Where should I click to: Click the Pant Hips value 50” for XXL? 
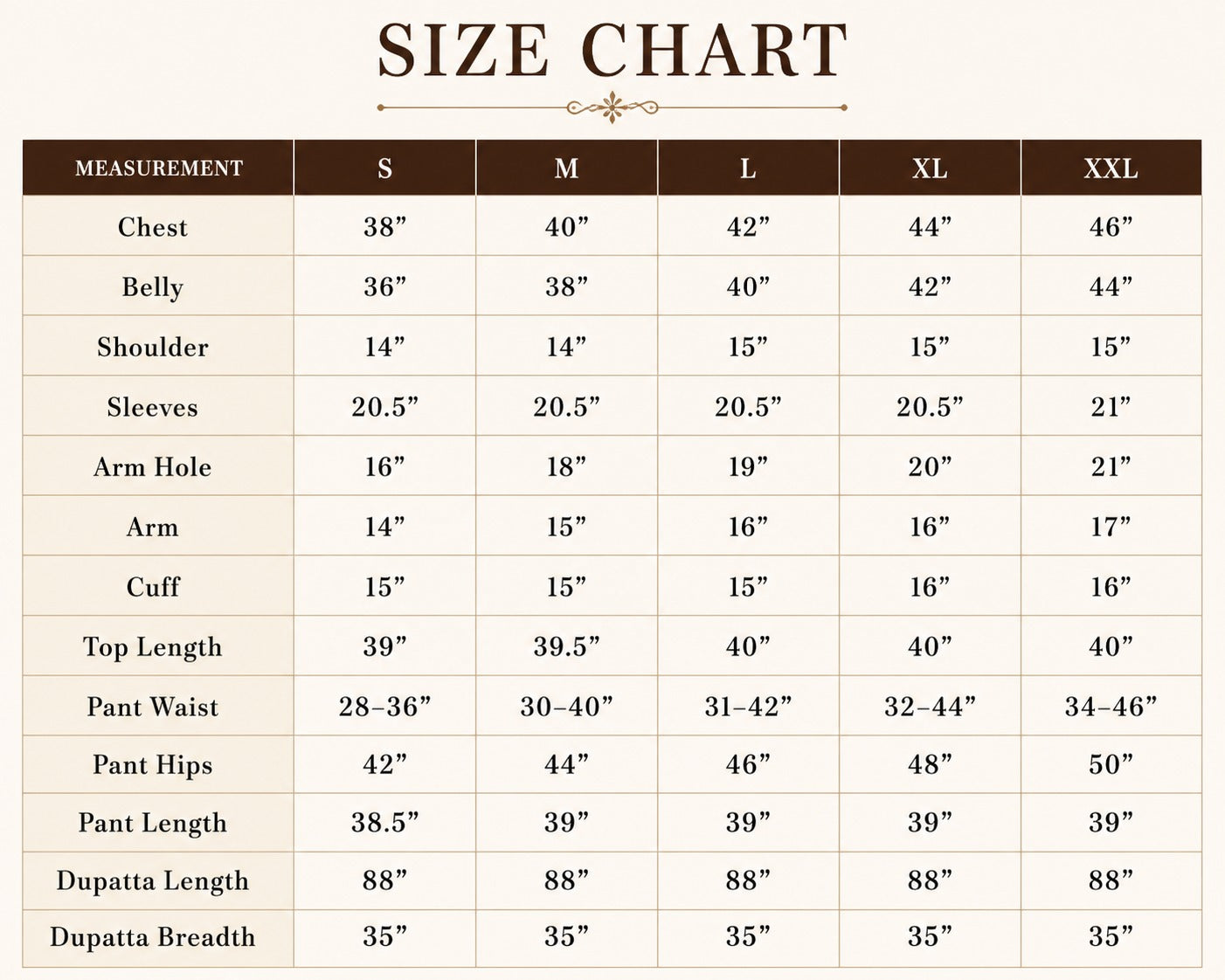[x=1111, y=764]
